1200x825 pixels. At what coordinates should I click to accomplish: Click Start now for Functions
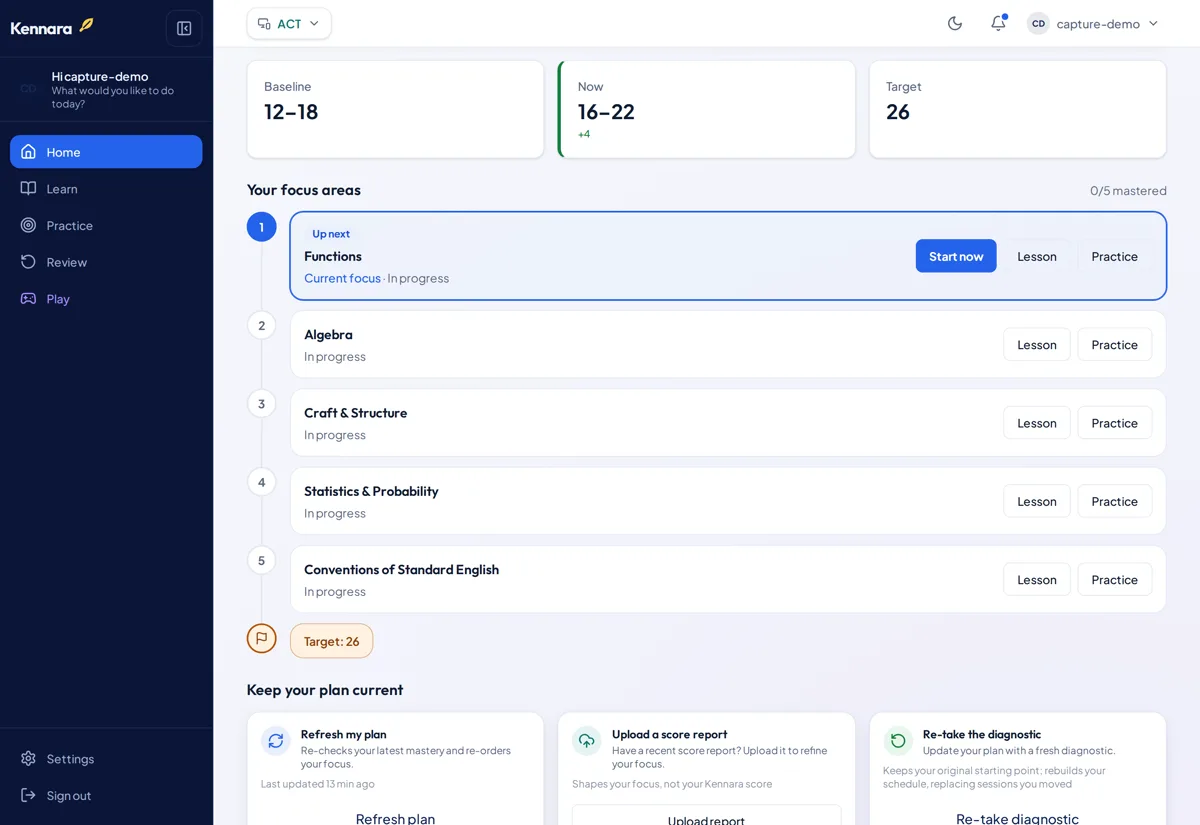pyautogui.click(x=956, y=256)
